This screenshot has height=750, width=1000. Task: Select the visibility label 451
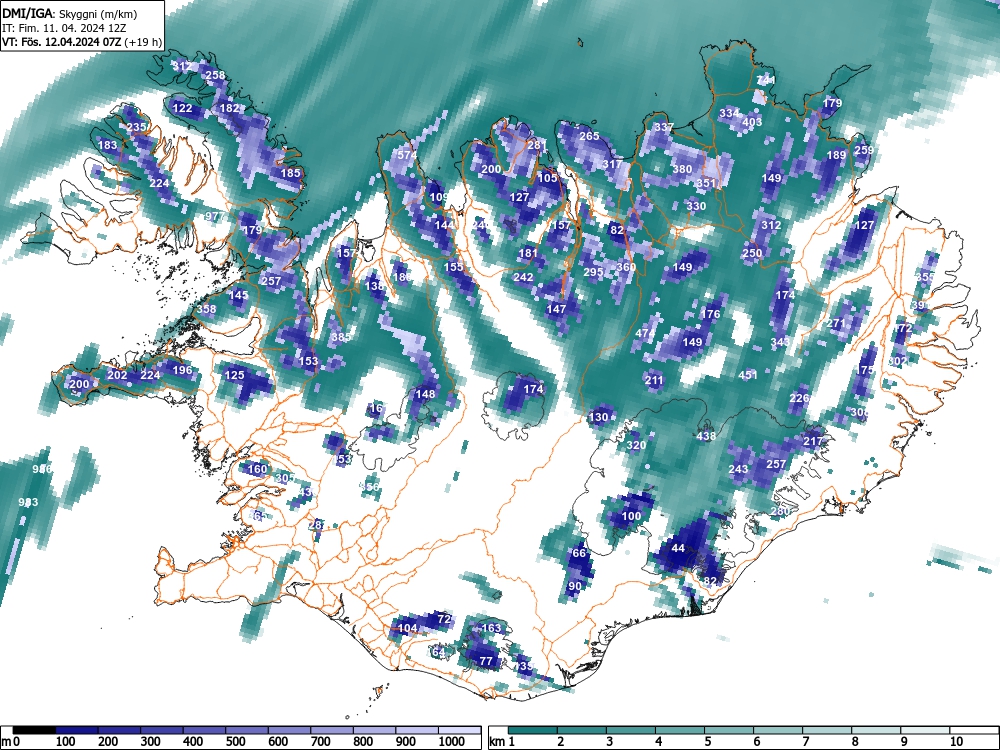click(748, 374)
